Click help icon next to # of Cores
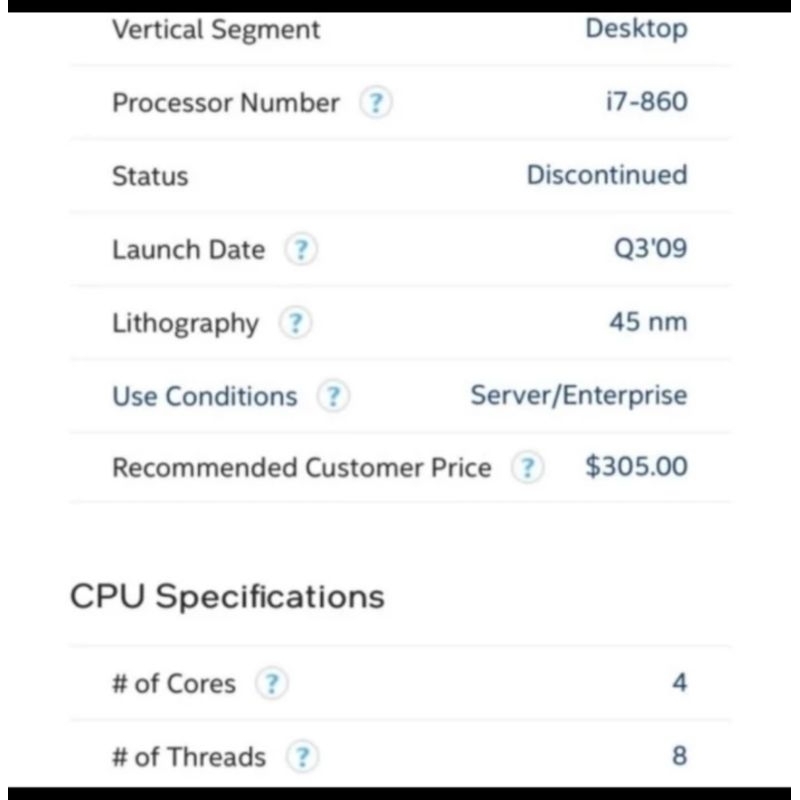The image size is (800, 800). pyautogui.click(x=271, y=684)
